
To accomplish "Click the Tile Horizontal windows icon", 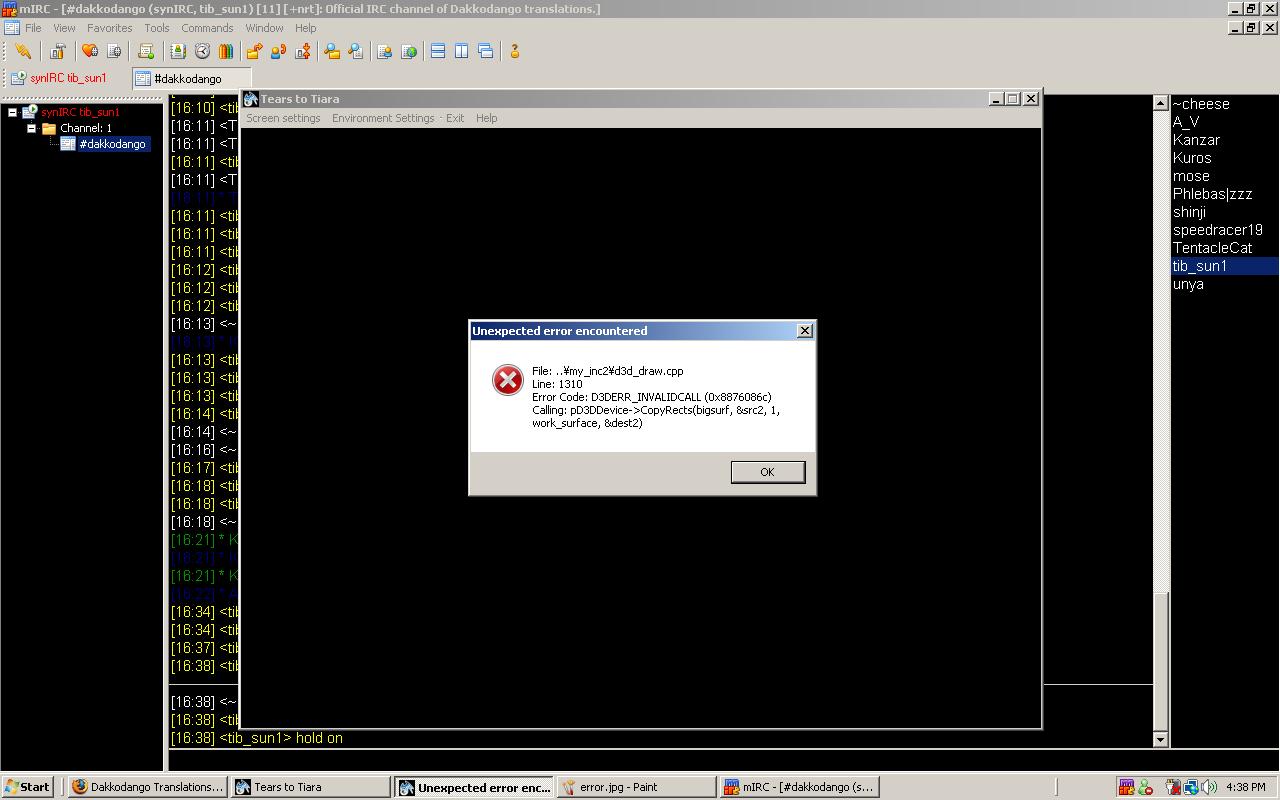I will [438, 51].
